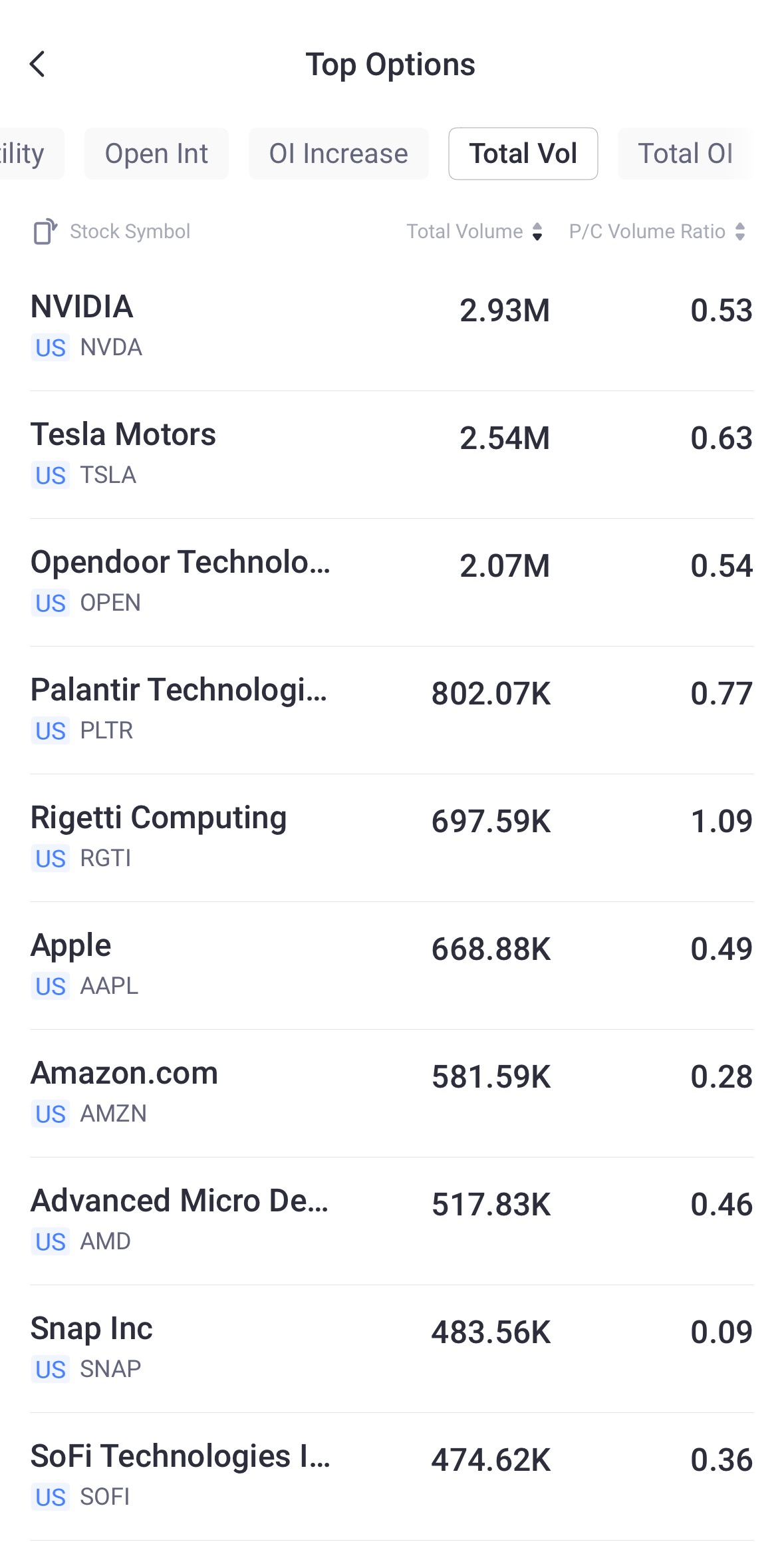
Task: Tap the rotate view icon beside Stock Symbol
Action: click(45, 231)
